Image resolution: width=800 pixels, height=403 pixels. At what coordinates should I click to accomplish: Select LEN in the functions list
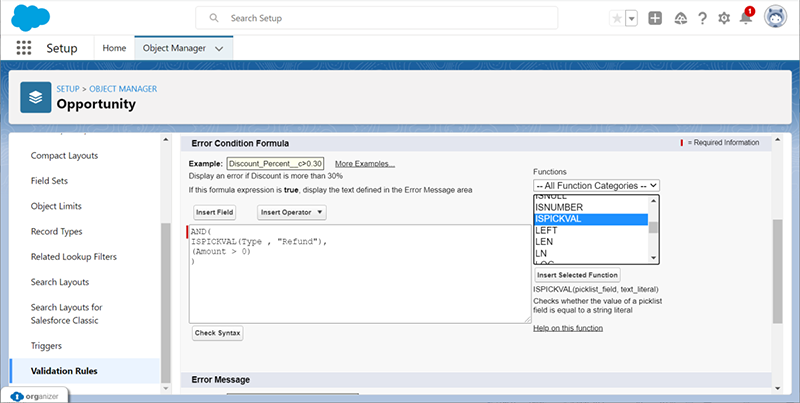(591, 242)
